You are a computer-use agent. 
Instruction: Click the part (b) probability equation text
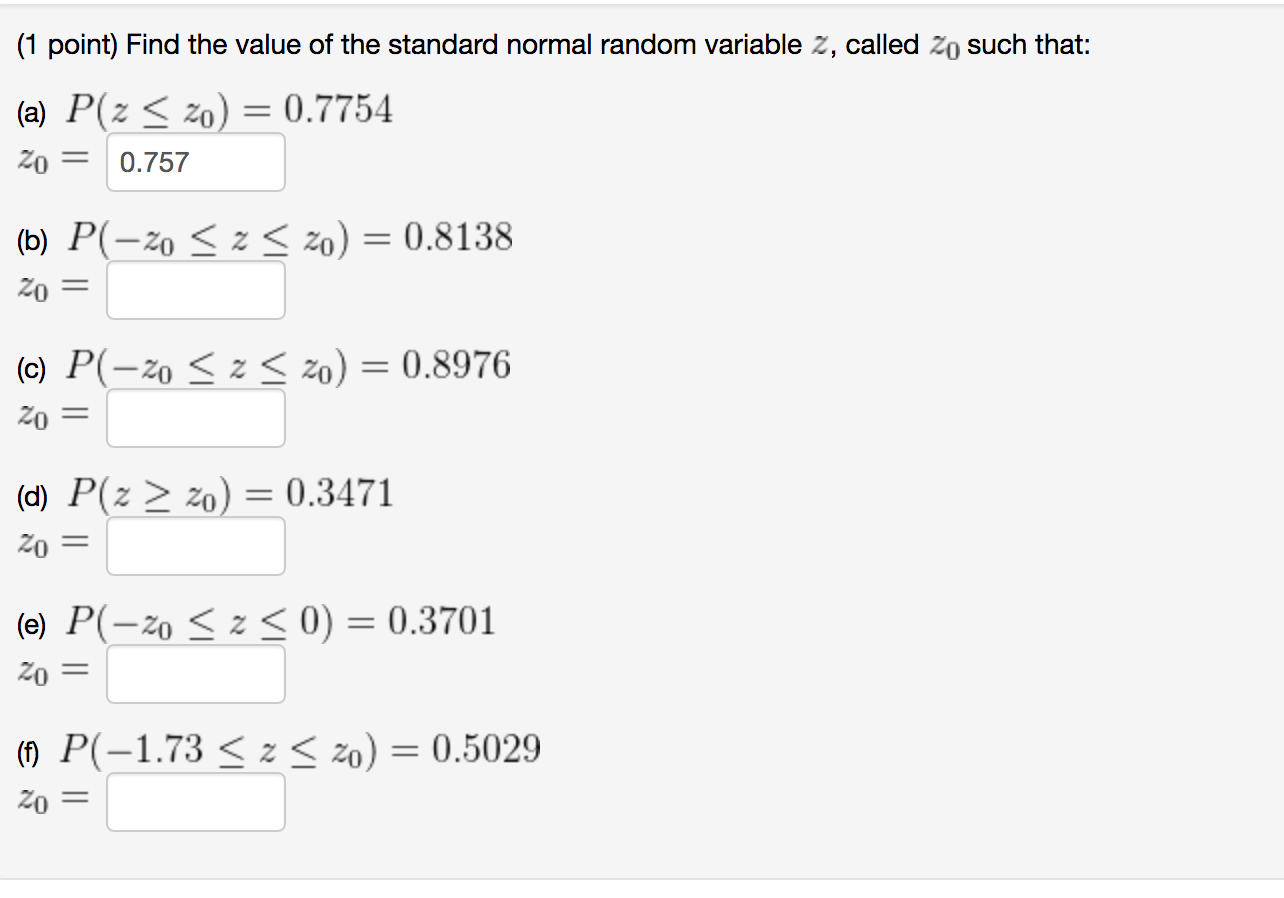[x=290, y=238]
